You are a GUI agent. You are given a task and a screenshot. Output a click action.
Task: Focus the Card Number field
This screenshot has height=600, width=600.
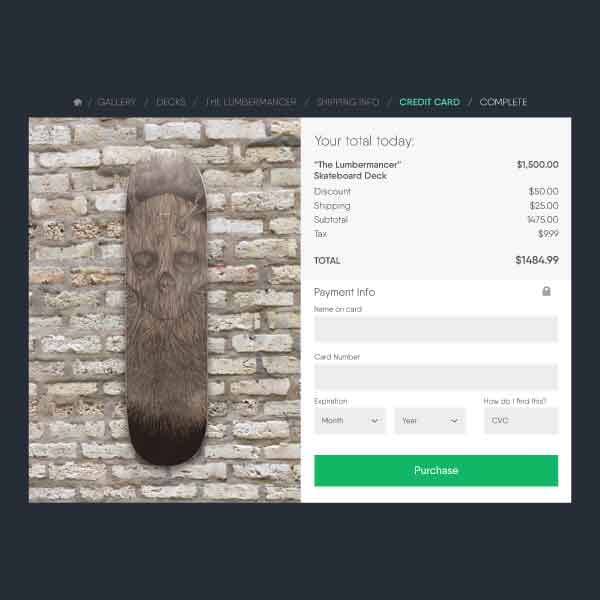pyautogui.click(x=436, y=377)
